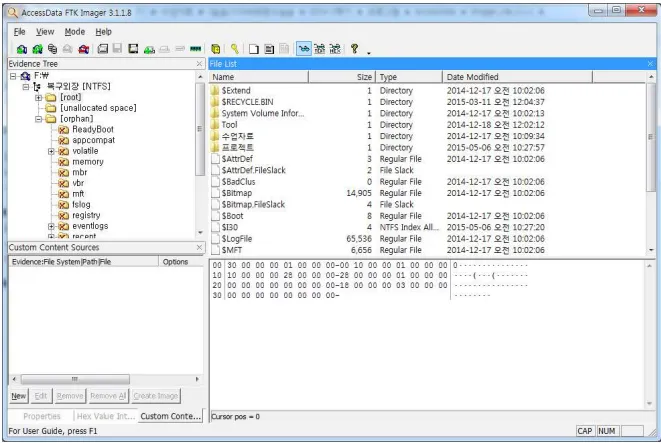Open the View menu
This screenshot has height=443, width=661.
coord(45,32)
